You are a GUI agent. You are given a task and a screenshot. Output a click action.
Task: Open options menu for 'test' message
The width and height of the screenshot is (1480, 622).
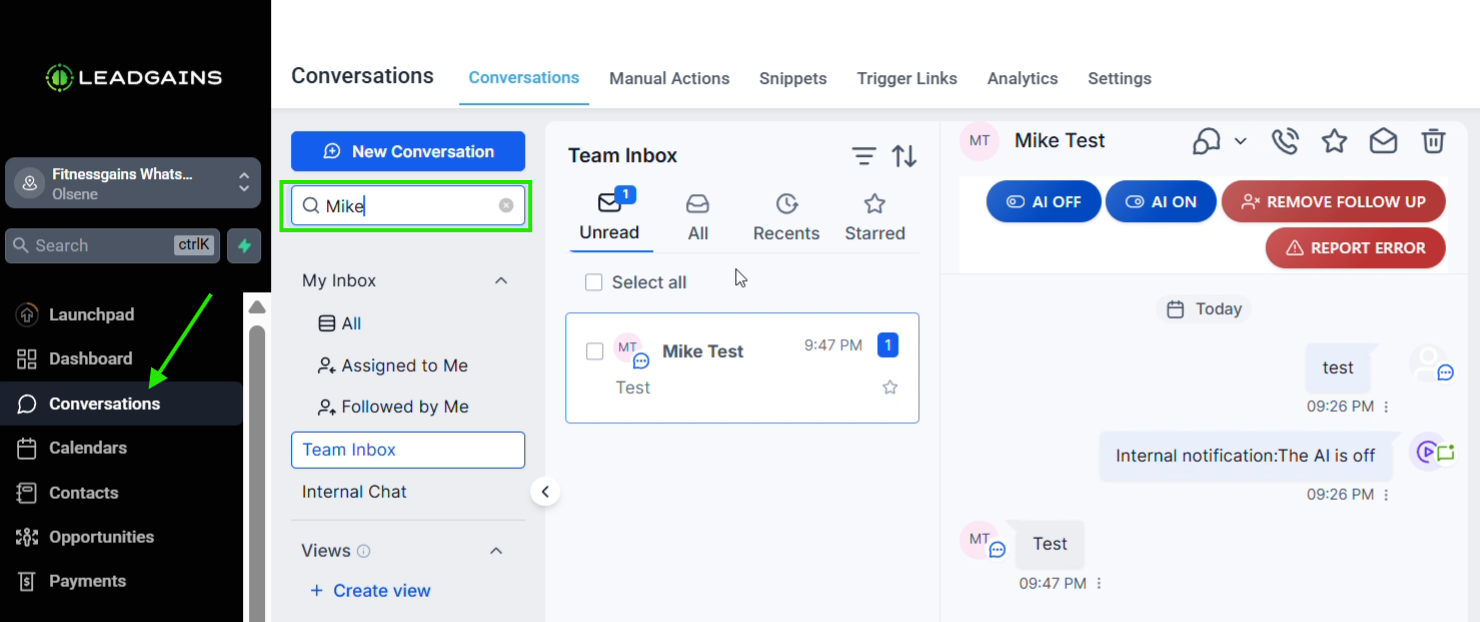click(x=1386, y=407)
